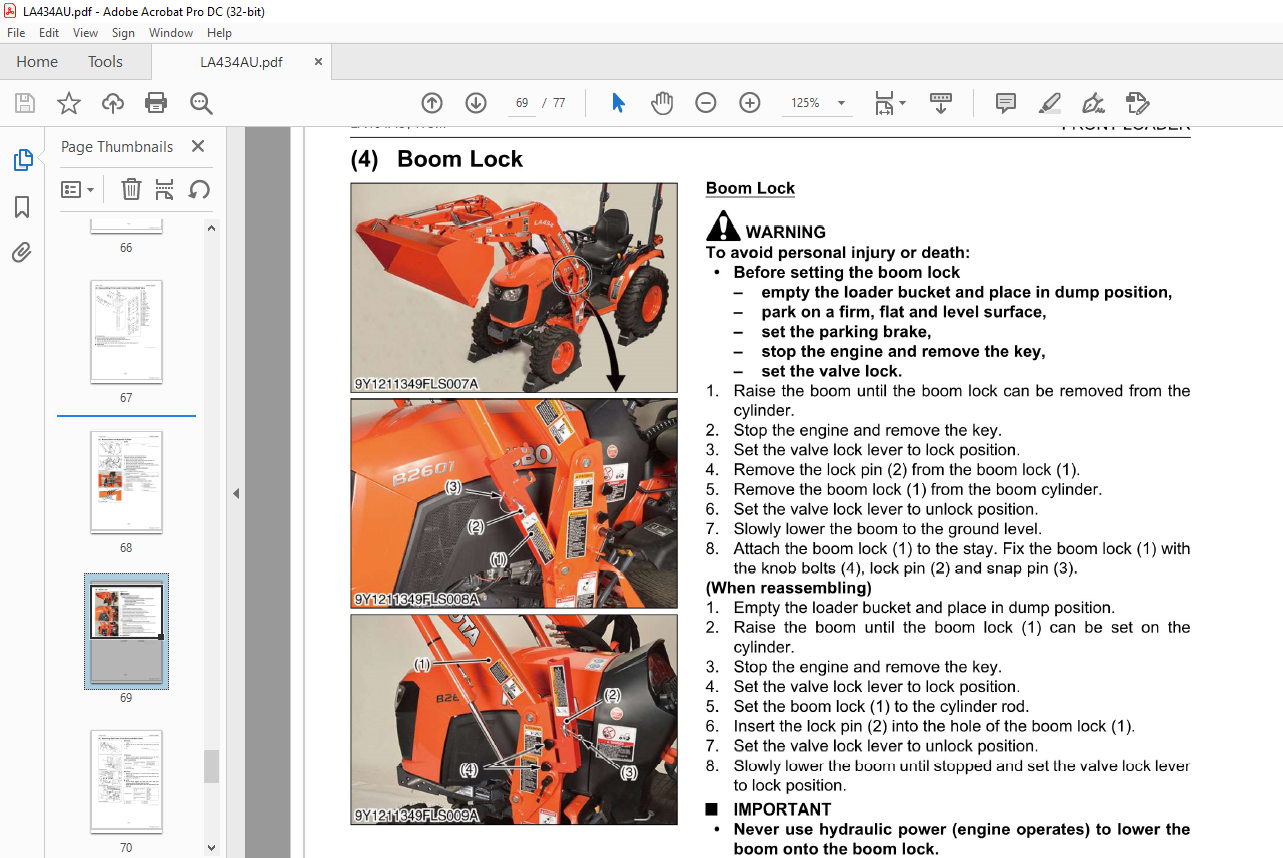Viewport: 1283px width, 858px height.
Task: Expand fit page dropdown arrow
Action: [902, 103]
